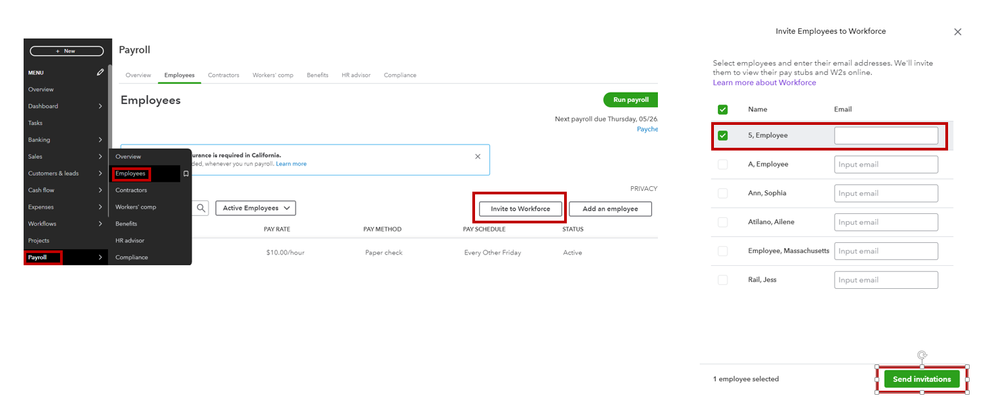The width and height of the screenshot is (998, 411).
Task: Select Overview in the left menu
Action: coord(41,90)
